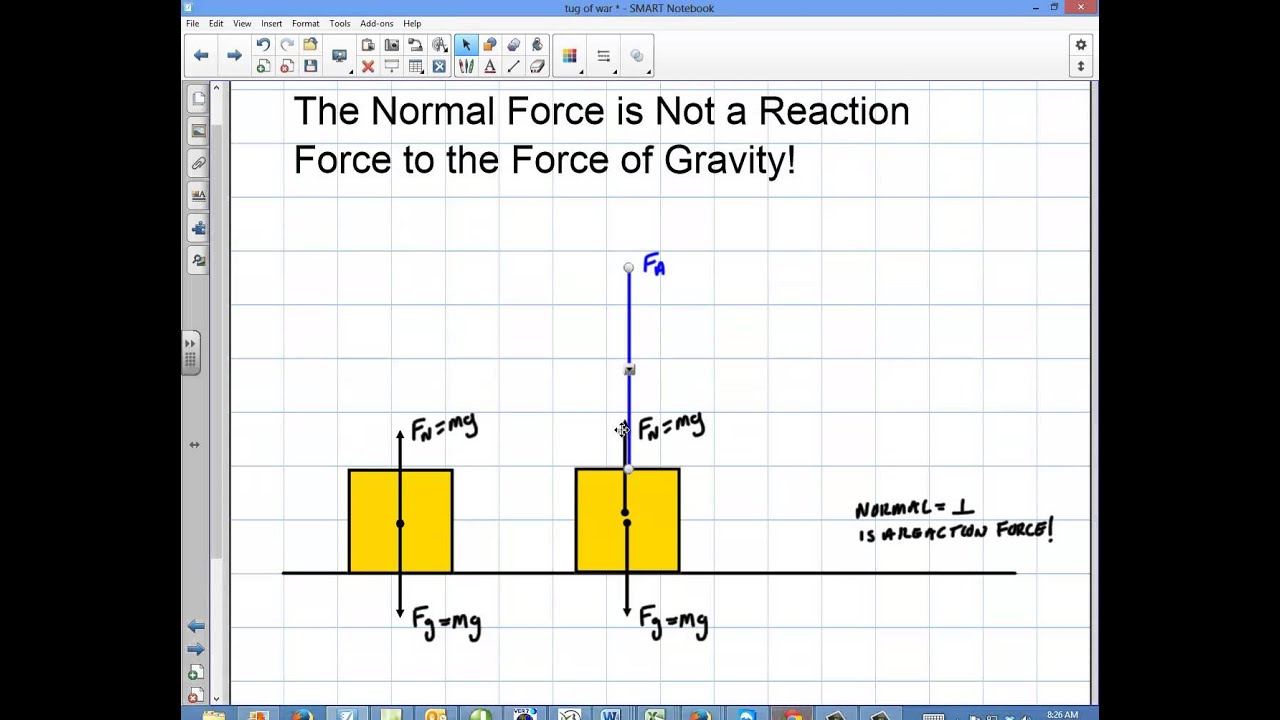The width and height of the screenshot is (1280, 720).
Task: Open the Add-ons puzzle tab
Action: coord(198,228)
